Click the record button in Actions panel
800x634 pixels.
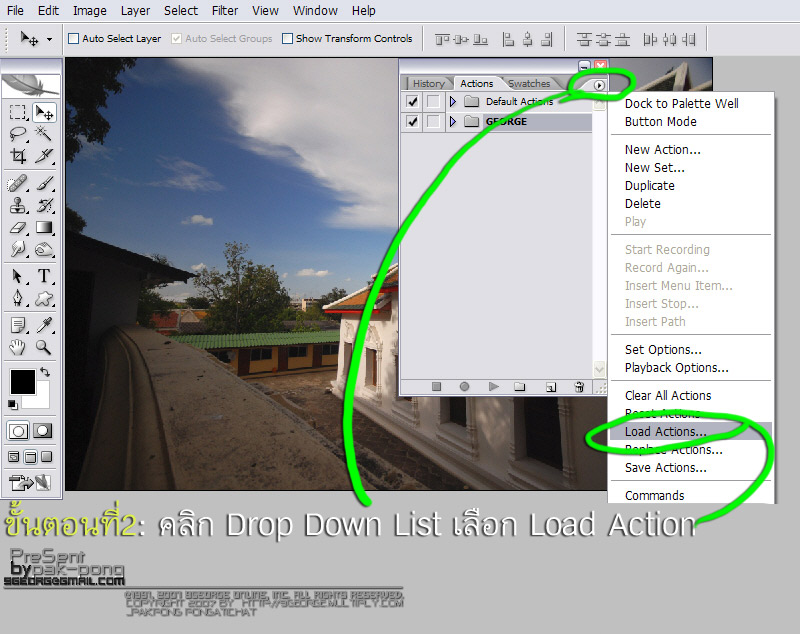464,387
